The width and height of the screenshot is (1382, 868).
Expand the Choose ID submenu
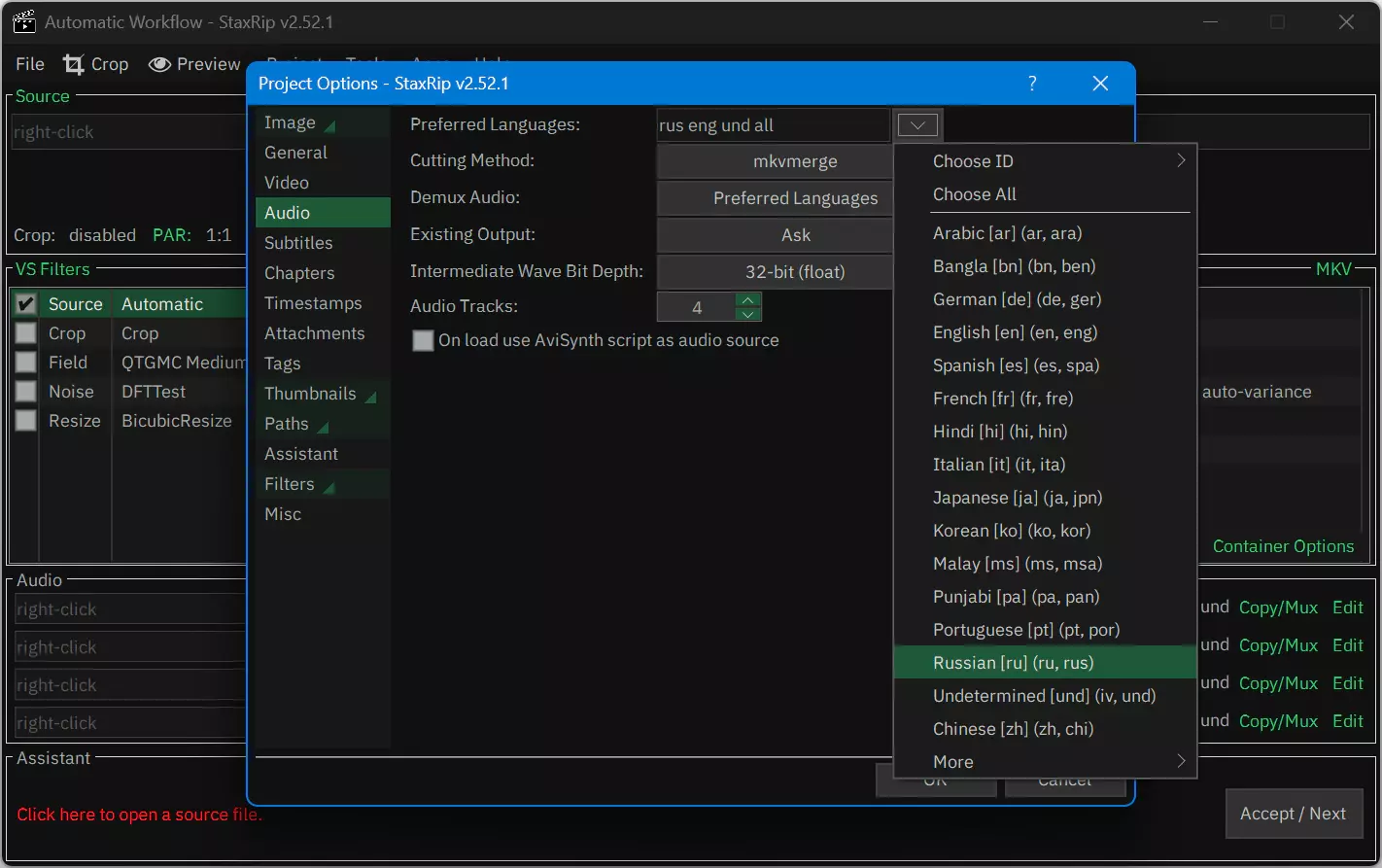pos(1045,161)
